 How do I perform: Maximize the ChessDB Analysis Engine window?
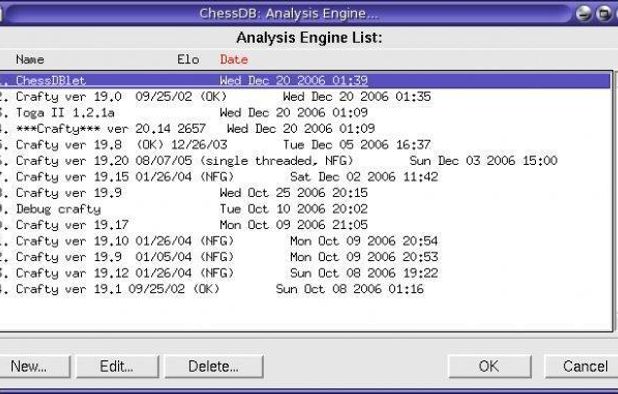603,13
